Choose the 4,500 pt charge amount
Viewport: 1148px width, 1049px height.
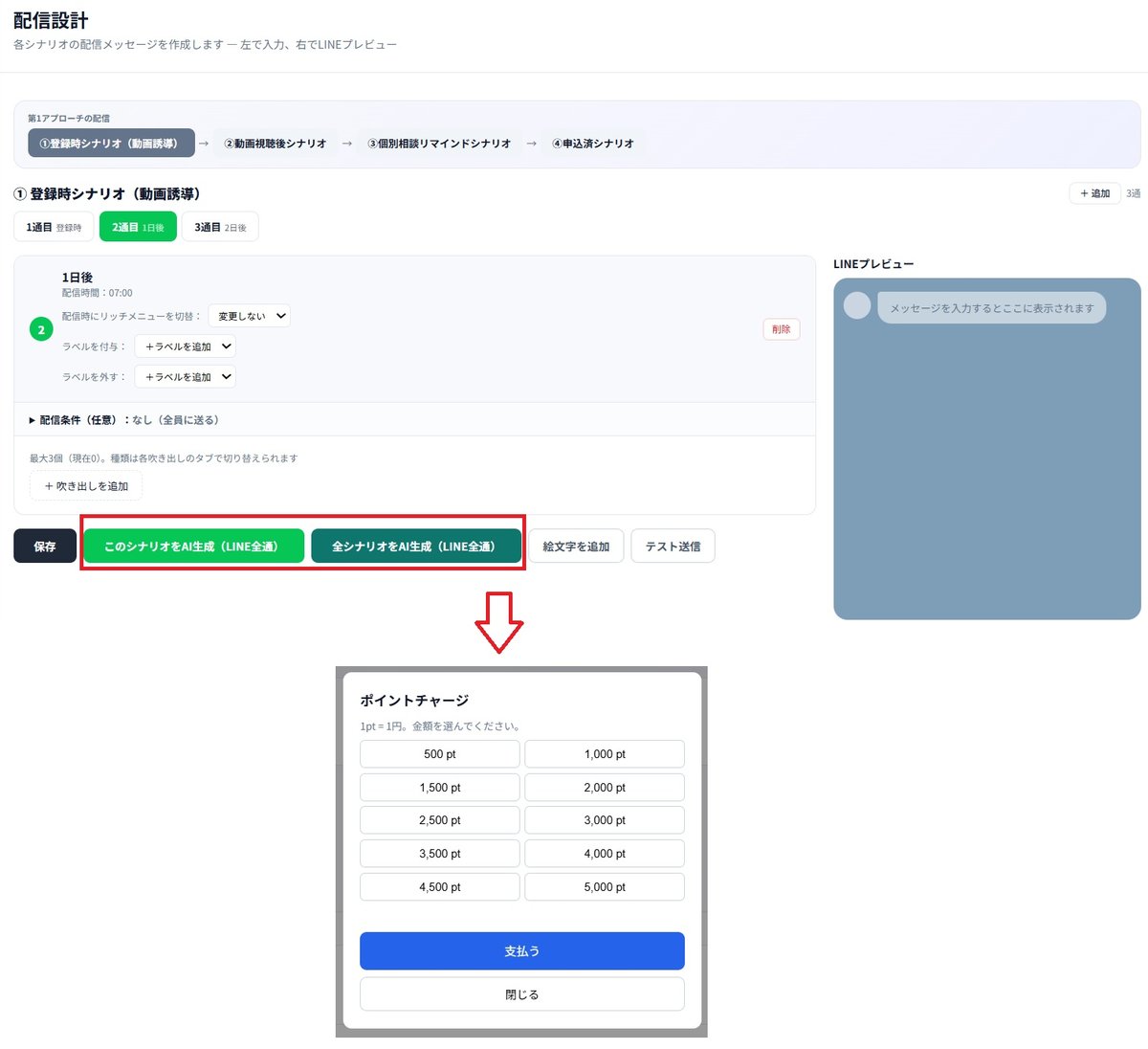(440, 887)
